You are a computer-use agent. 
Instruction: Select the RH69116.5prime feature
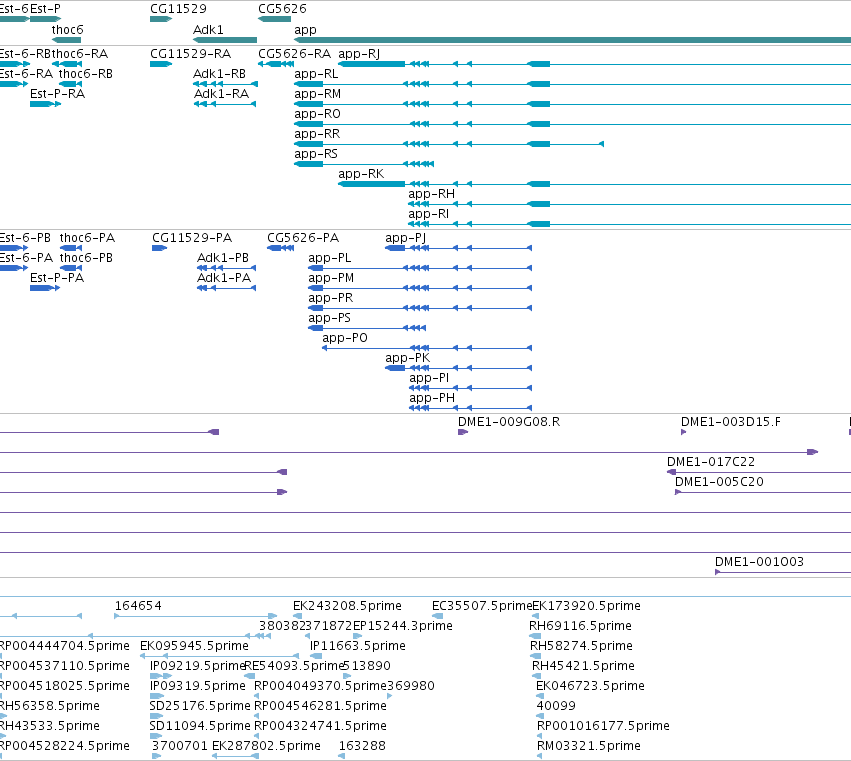580,626
